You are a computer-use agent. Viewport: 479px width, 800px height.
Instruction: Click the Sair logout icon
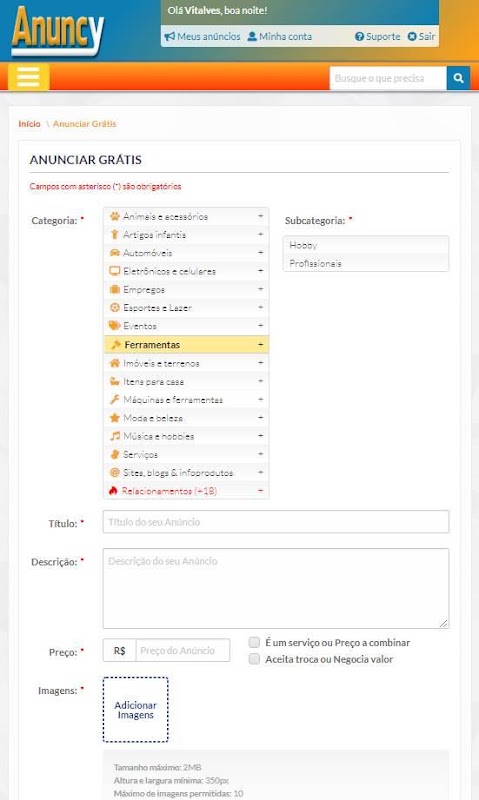coord(412,37)
